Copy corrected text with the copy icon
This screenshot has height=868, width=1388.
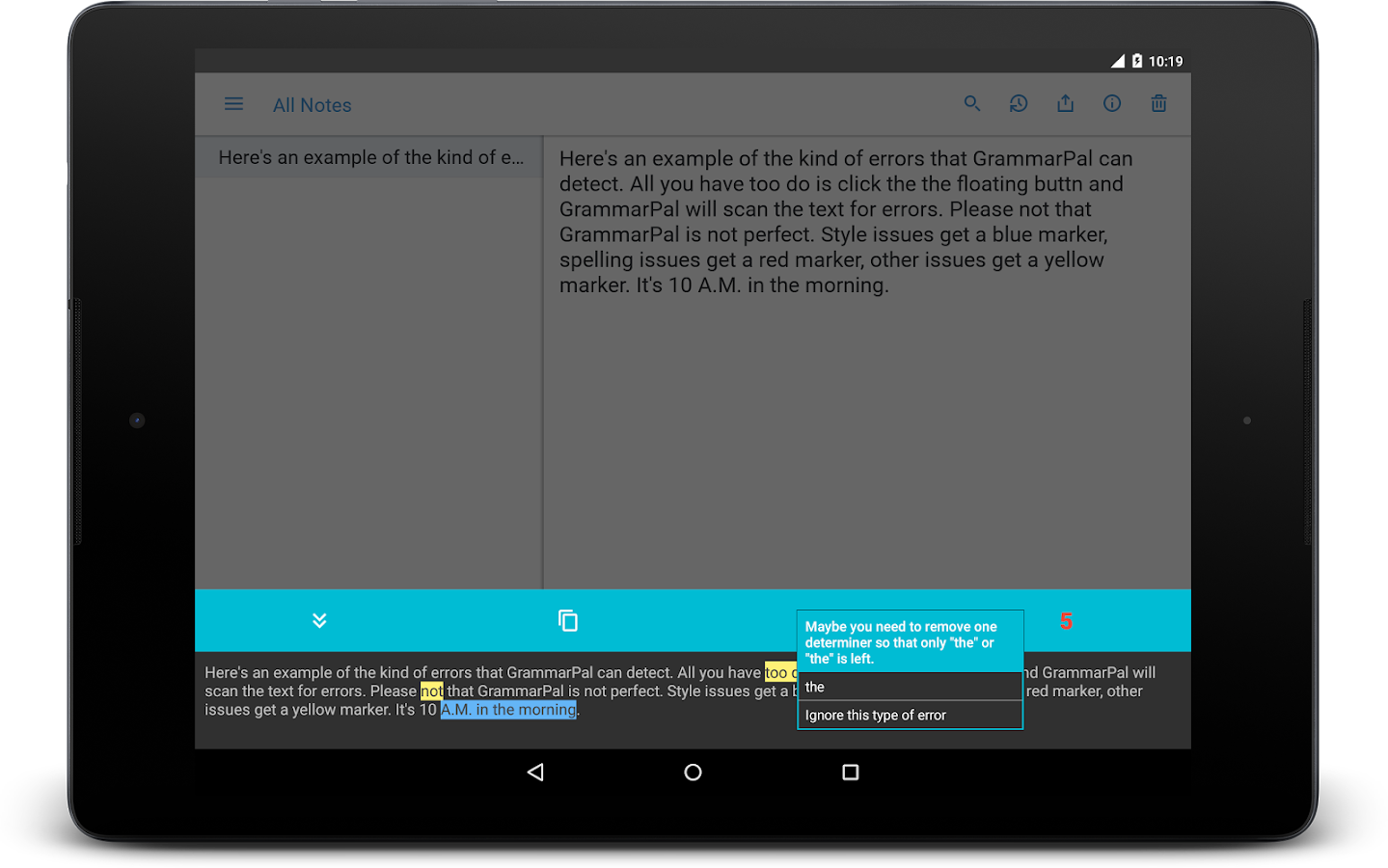[568, 620]
